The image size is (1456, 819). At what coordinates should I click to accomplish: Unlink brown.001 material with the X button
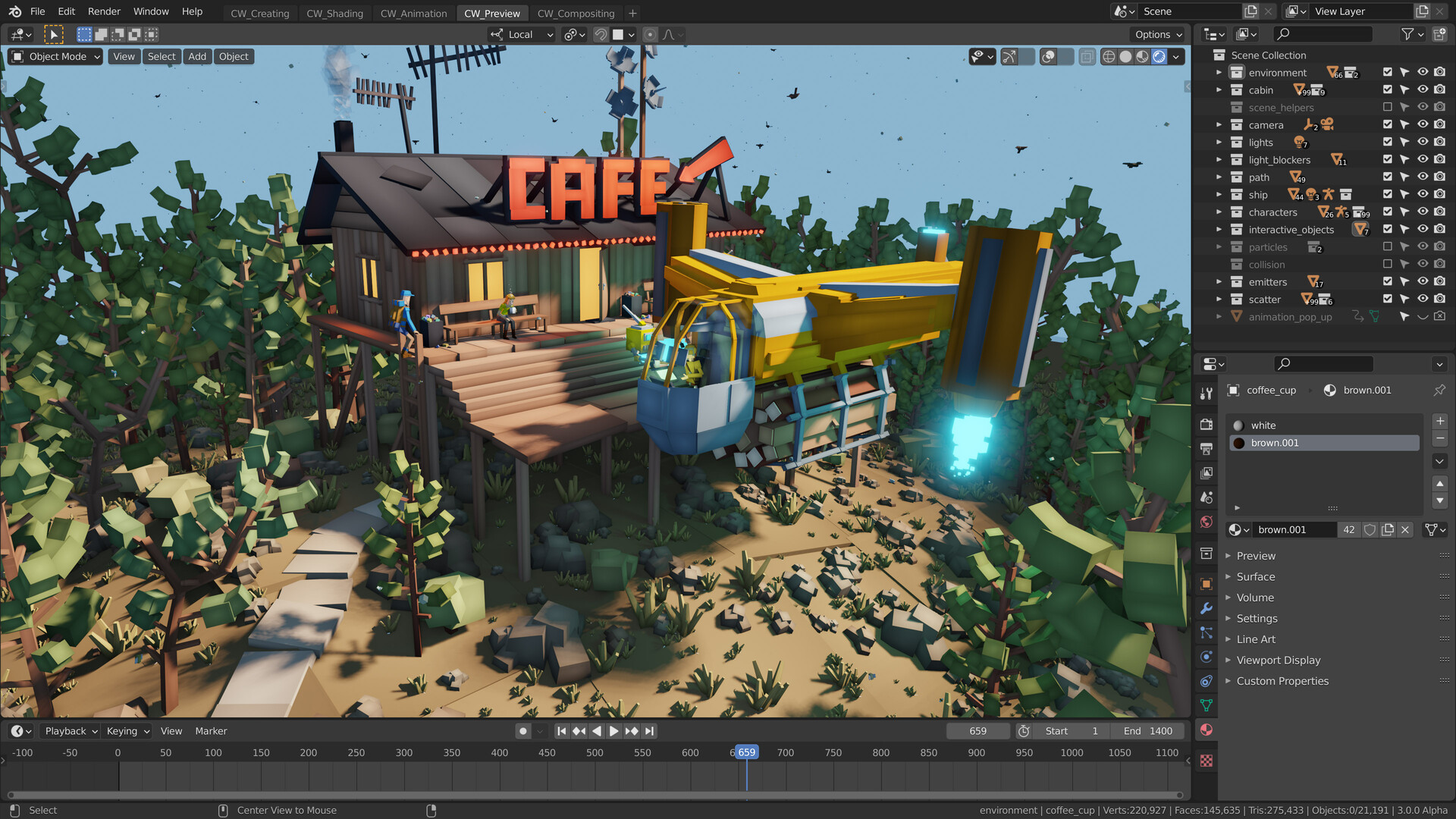[1404, 529]
